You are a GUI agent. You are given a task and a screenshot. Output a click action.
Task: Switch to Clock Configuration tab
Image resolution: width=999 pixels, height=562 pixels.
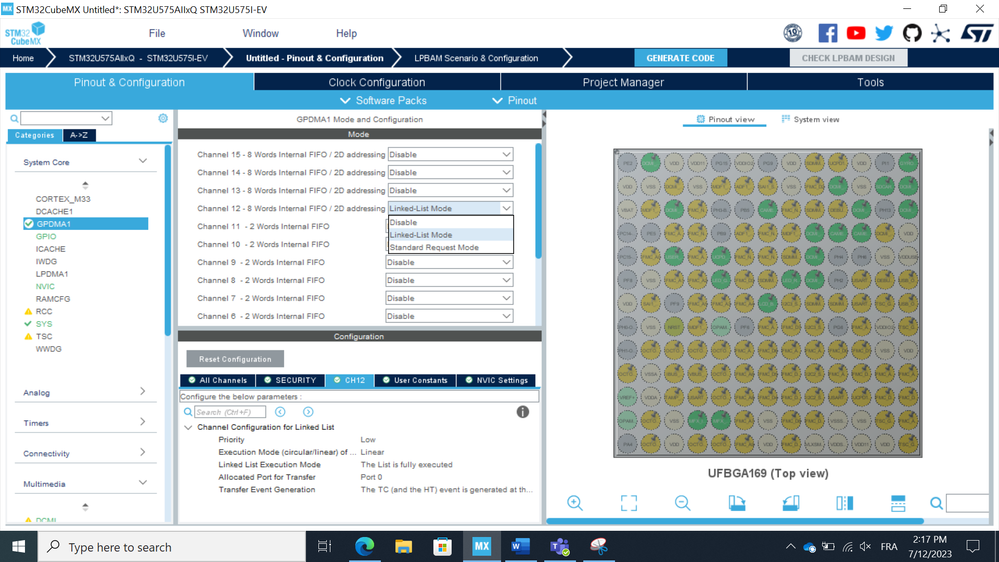[377, 82]
